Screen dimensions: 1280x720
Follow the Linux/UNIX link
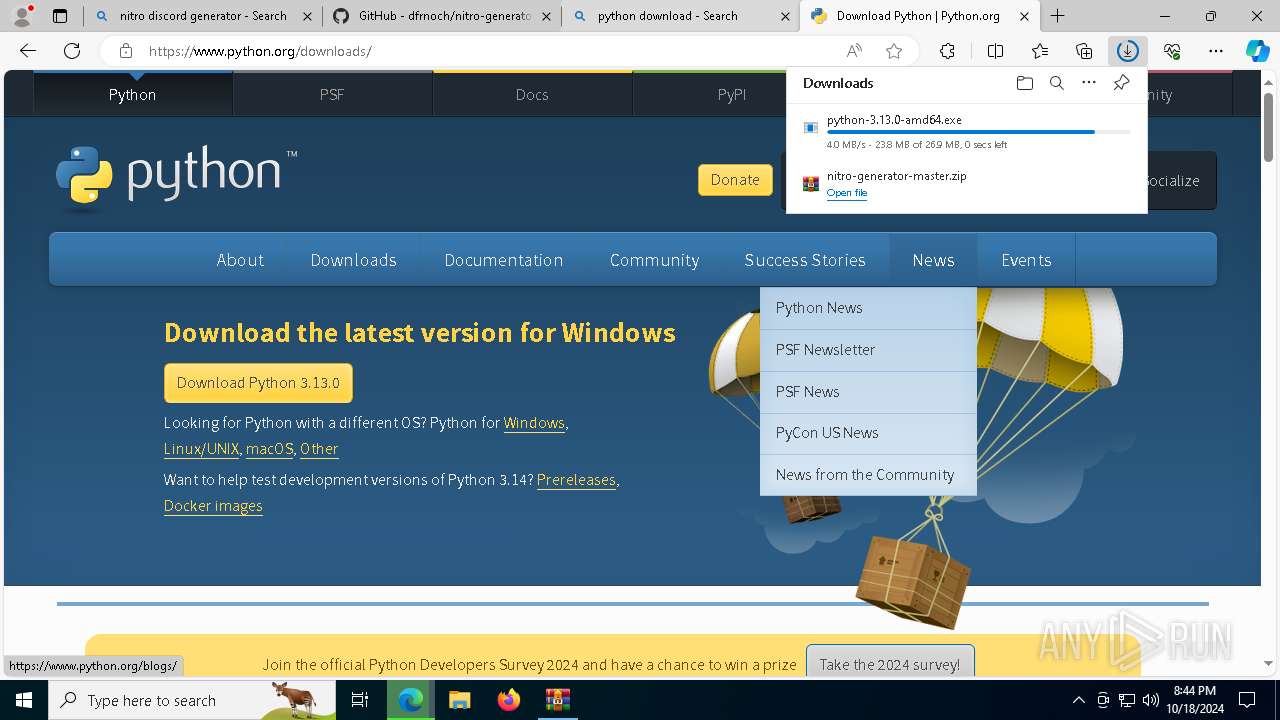(202, 449)
